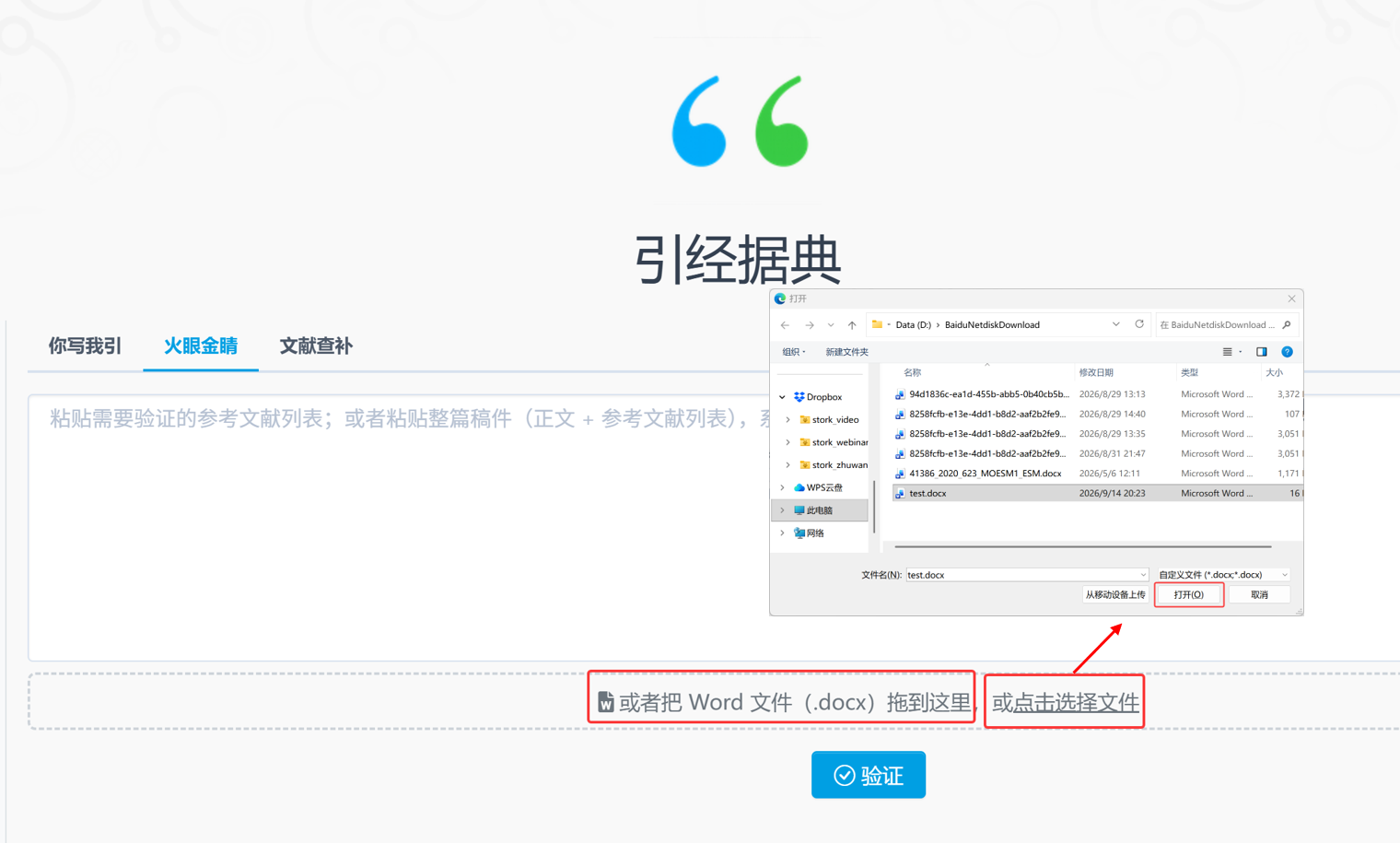Switch to the 你写我引 tab
This screenshot has height=843, width=1400.
85,346
